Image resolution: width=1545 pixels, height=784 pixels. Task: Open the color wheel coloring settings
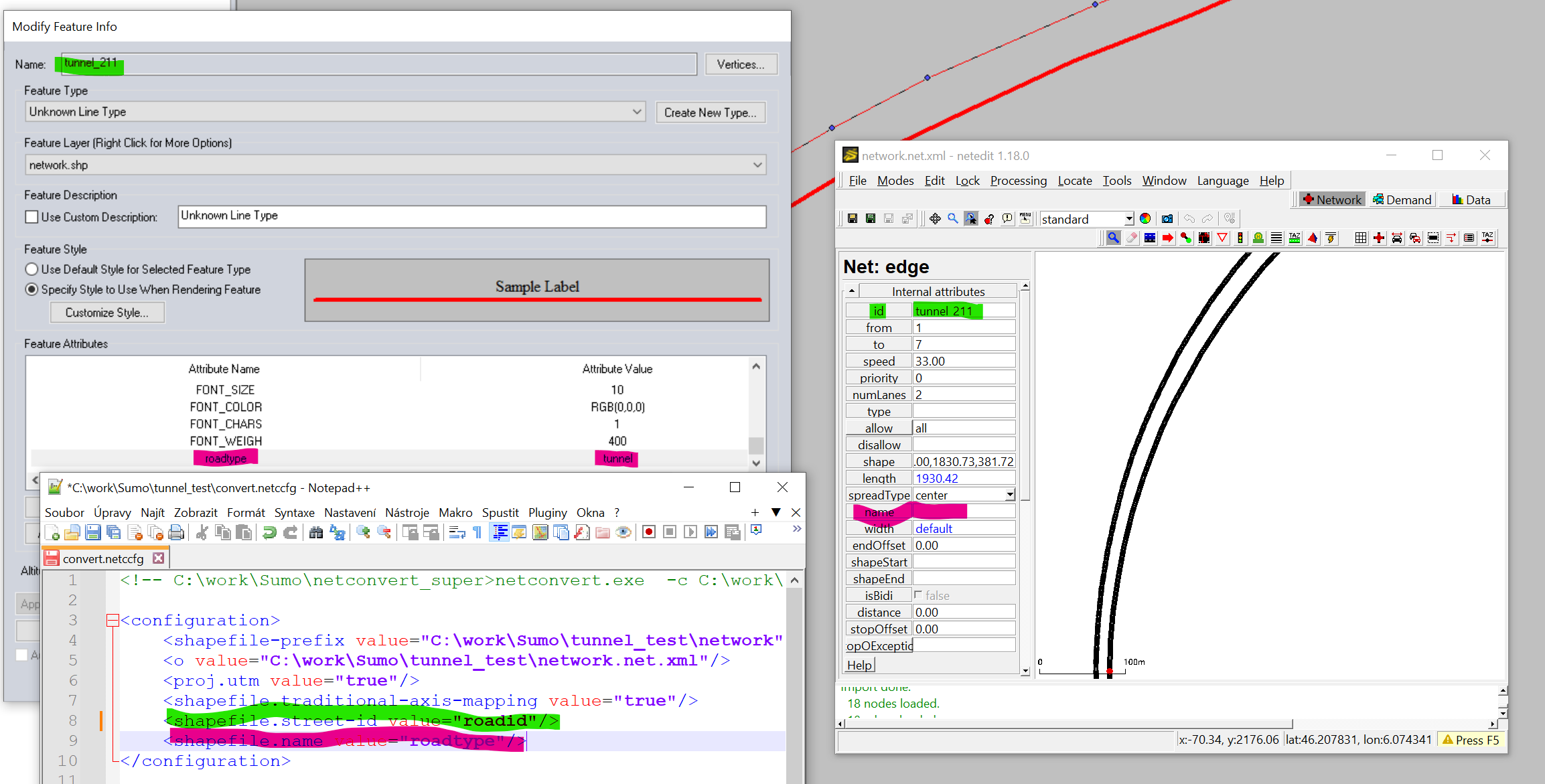point(1145,219)
